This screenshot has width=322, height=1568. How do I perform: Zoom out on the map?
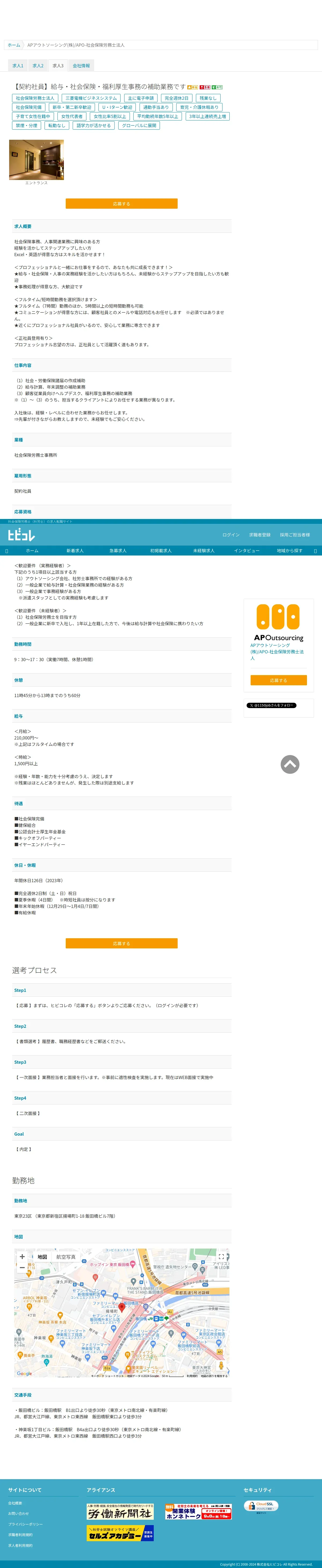pyautogui.click(x=23, y=1268)
